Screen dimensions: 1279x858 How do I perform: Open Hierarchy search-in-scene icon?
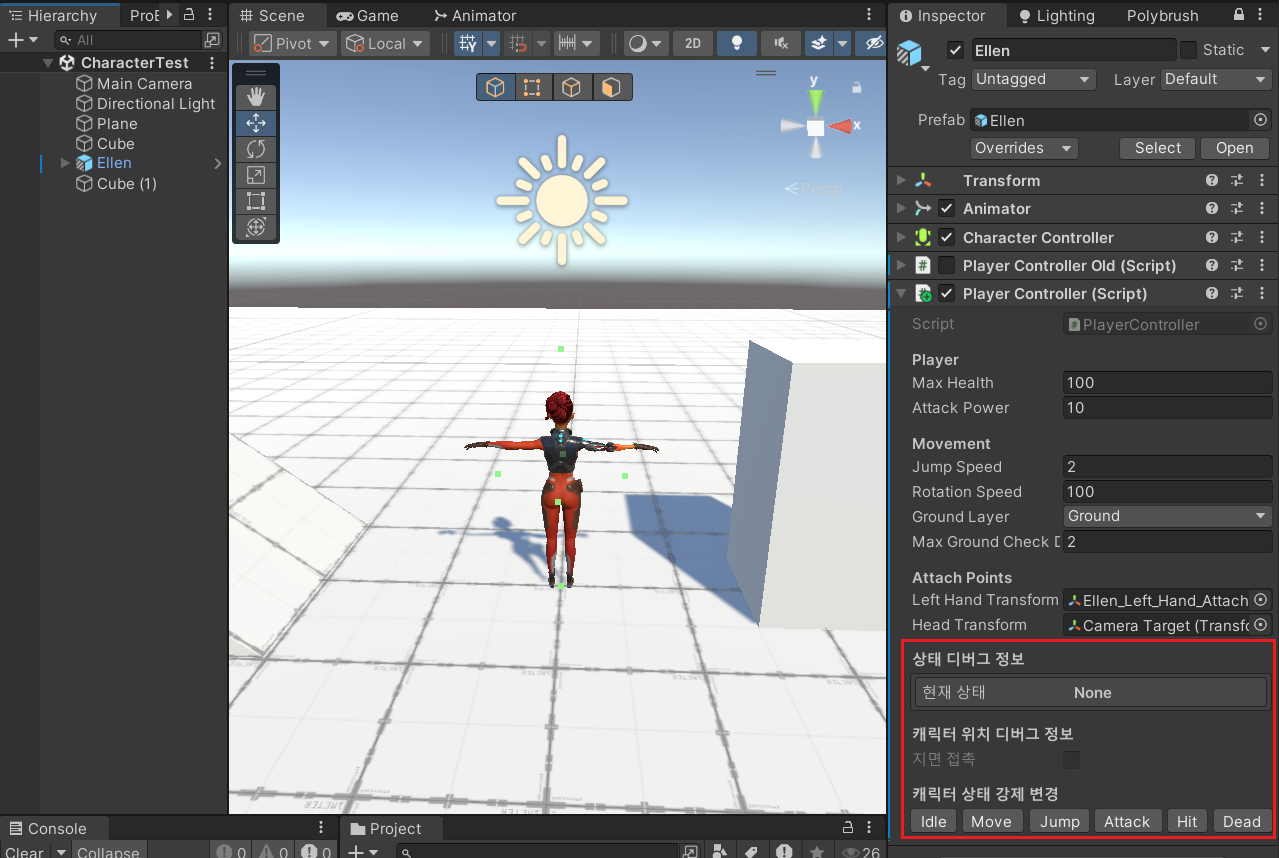coord(212,40)
